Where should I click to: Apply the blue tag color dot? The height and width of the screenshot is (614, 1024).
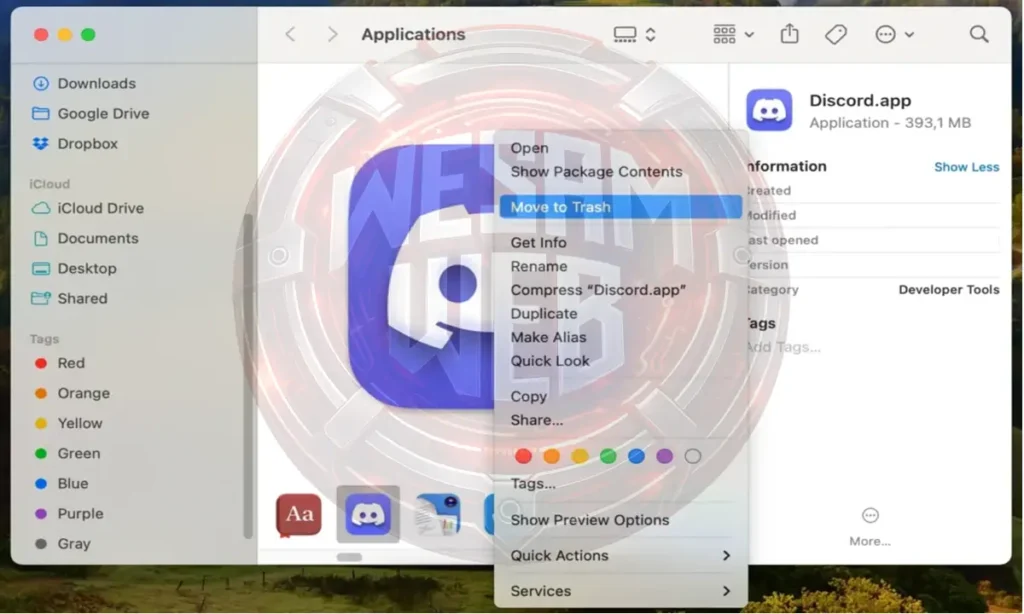[x=636, y=456]
